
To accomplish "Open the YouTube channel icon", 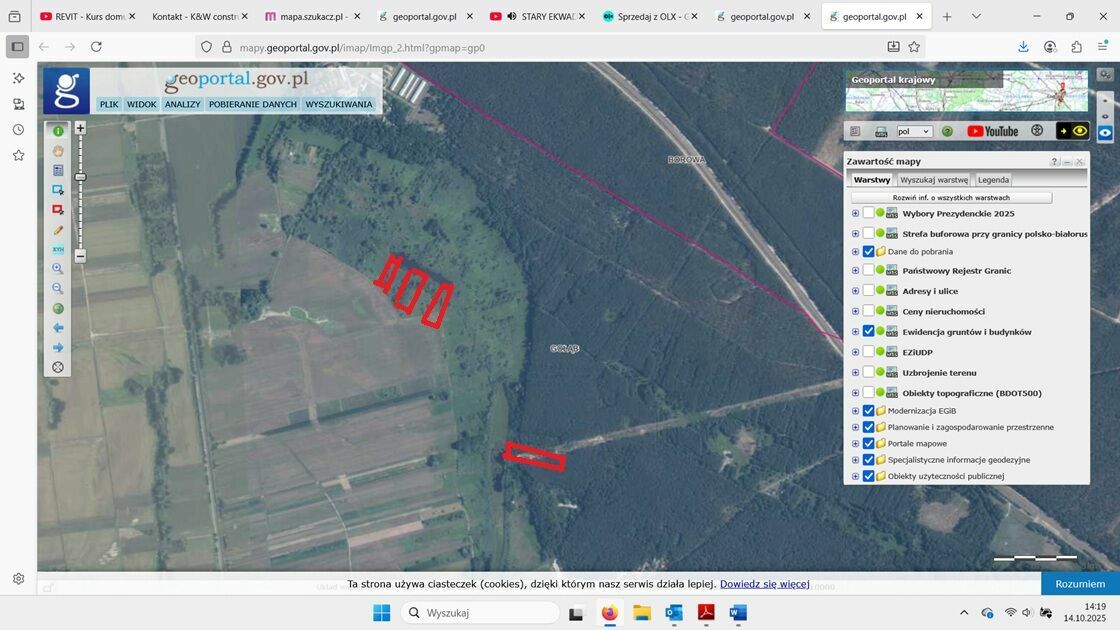I will click(x=992, y=131).
